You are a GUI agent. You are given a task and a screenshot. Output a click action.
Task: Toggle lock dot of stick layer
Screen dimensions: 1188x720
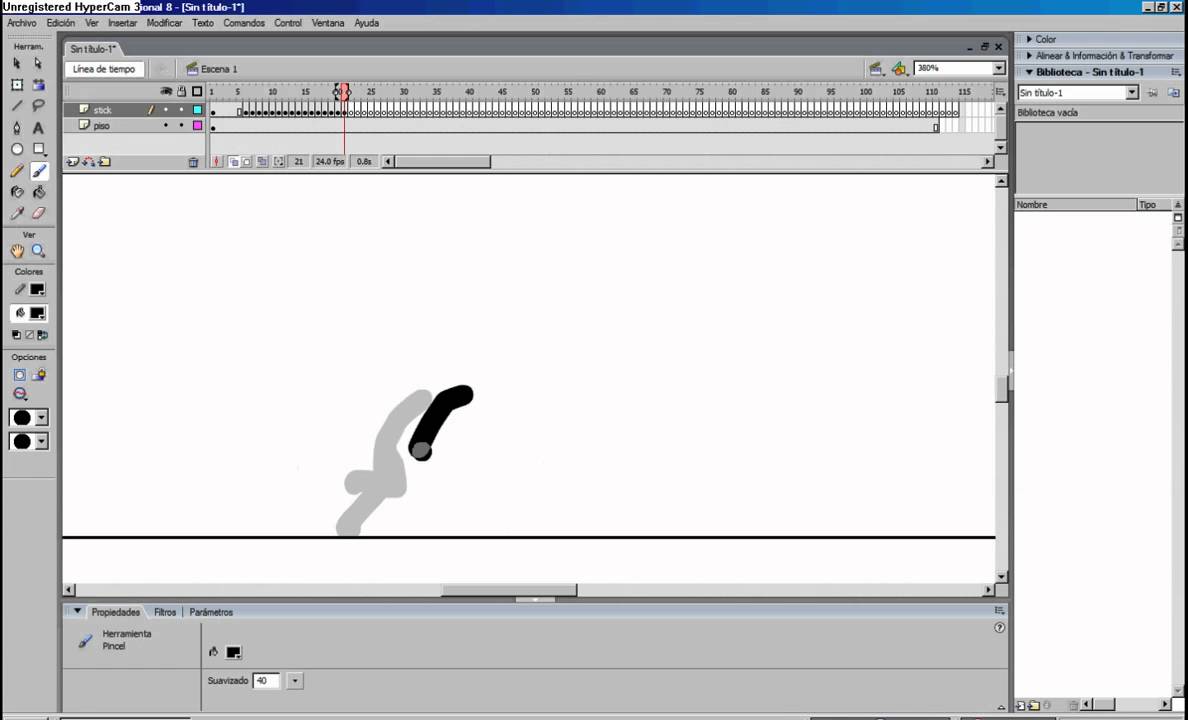(x=181, y=110)
